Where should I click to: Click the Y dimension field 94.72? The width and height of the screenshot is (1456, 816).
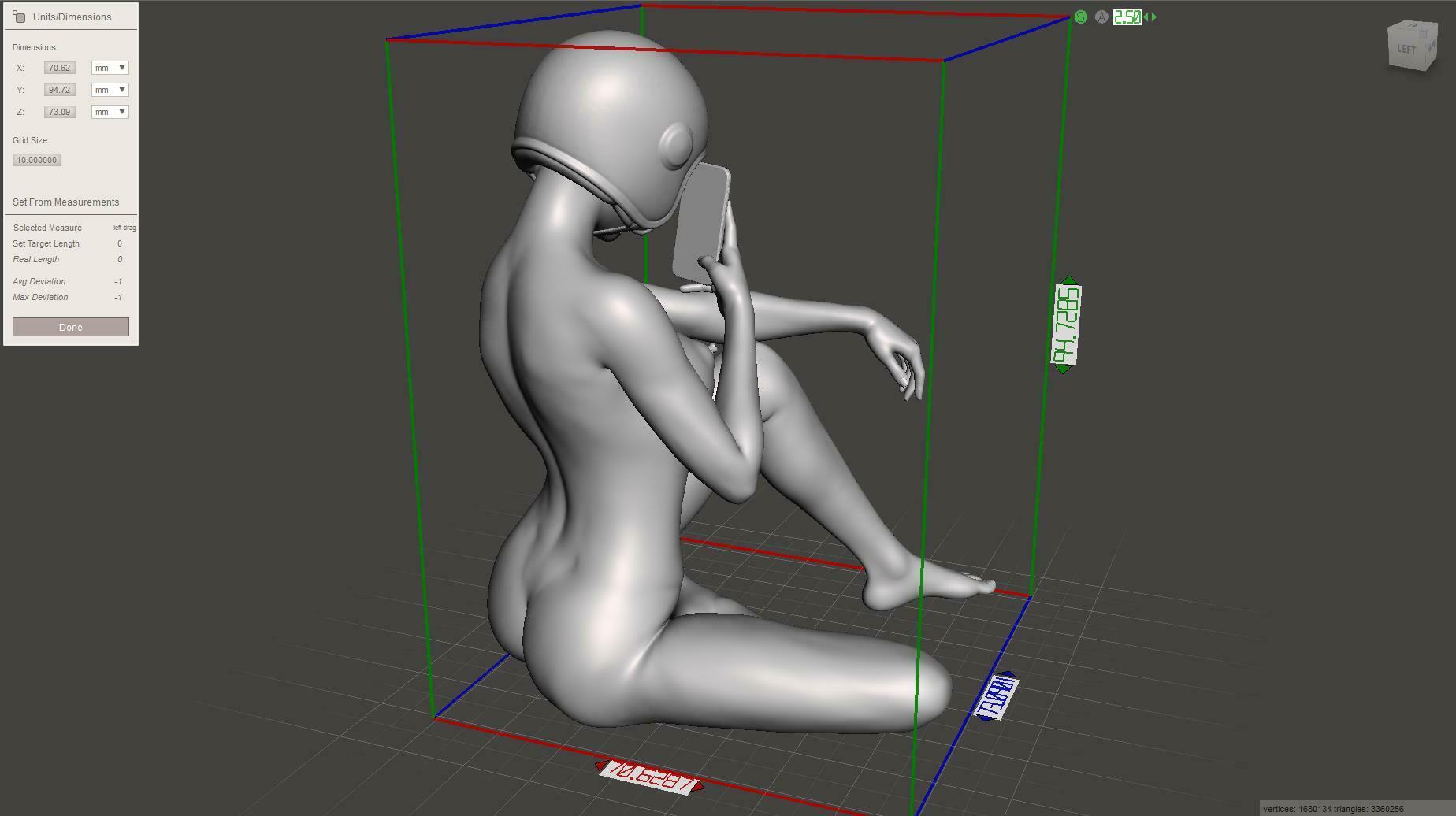(x=60, y=90)
